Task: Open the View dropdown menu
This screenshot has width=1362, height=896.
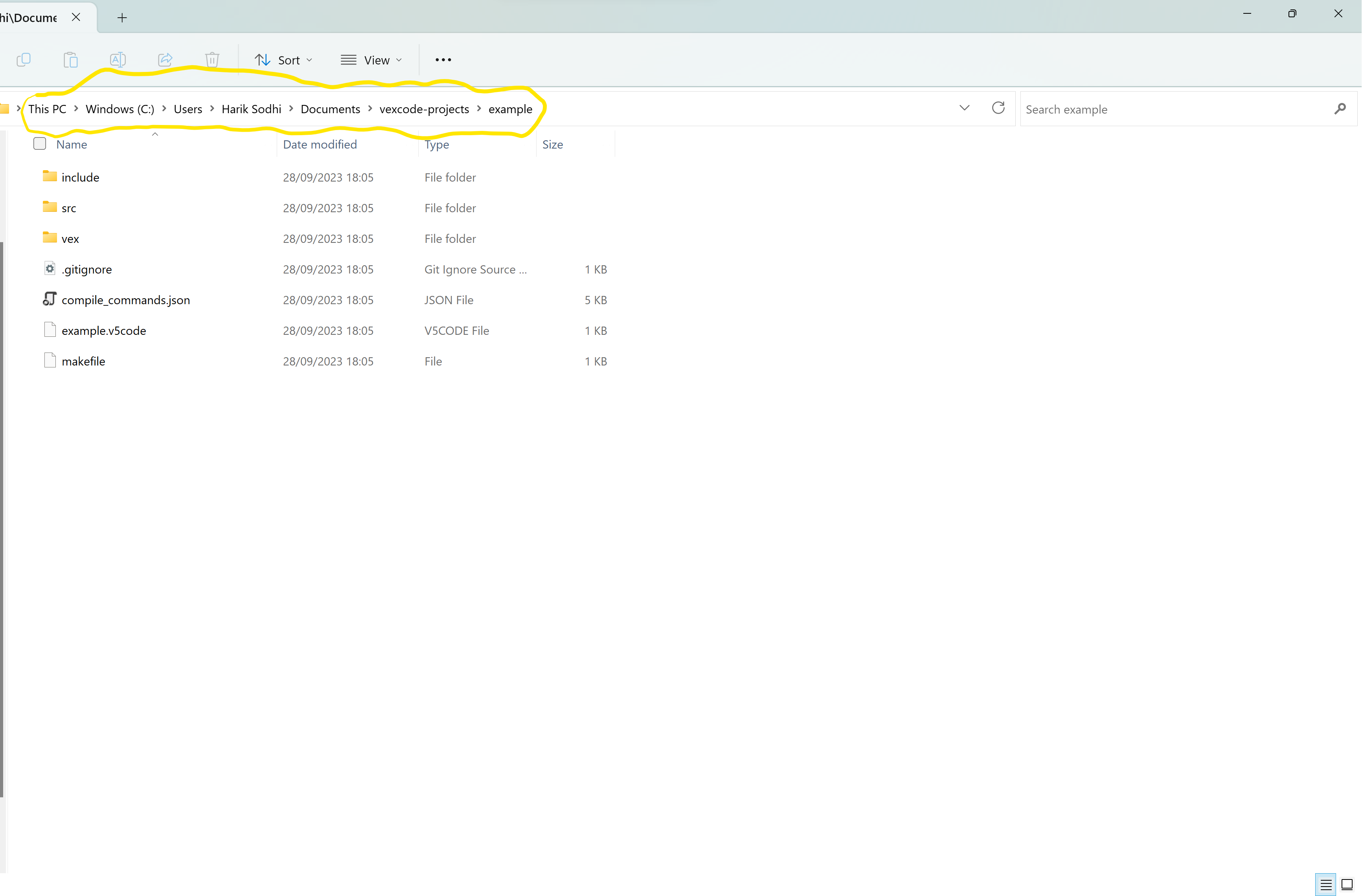Action: (x=371, y=60)
